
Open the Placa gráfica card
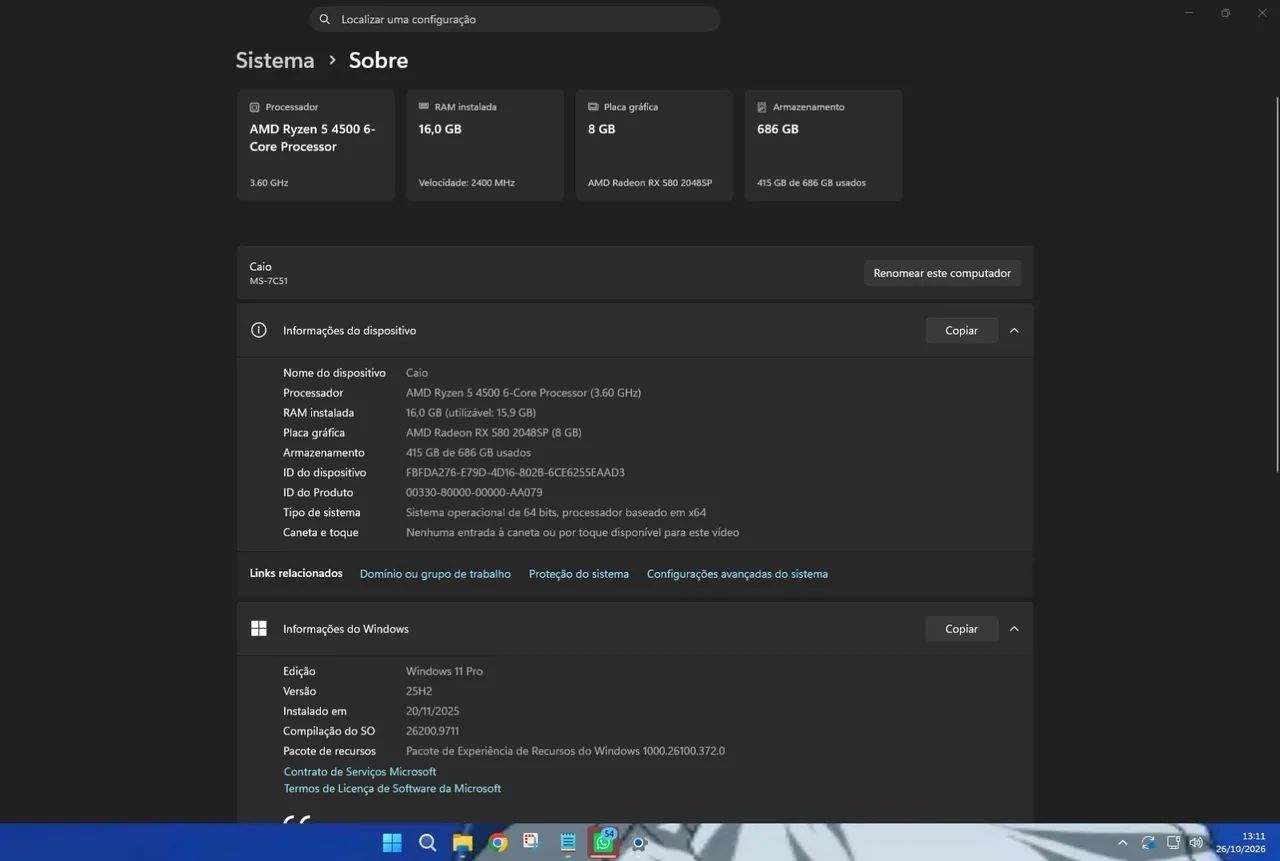654,145
